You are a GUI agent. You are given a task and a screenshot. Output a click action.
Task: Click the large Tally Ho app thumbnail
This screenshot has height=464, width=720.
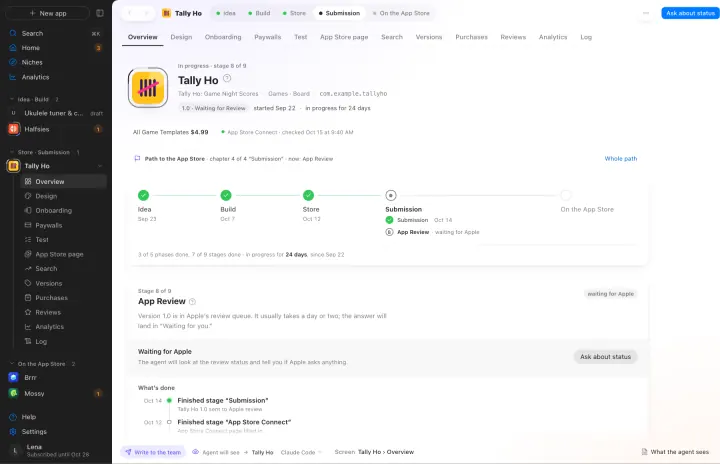pyautogui.click(x=148, y=87)
